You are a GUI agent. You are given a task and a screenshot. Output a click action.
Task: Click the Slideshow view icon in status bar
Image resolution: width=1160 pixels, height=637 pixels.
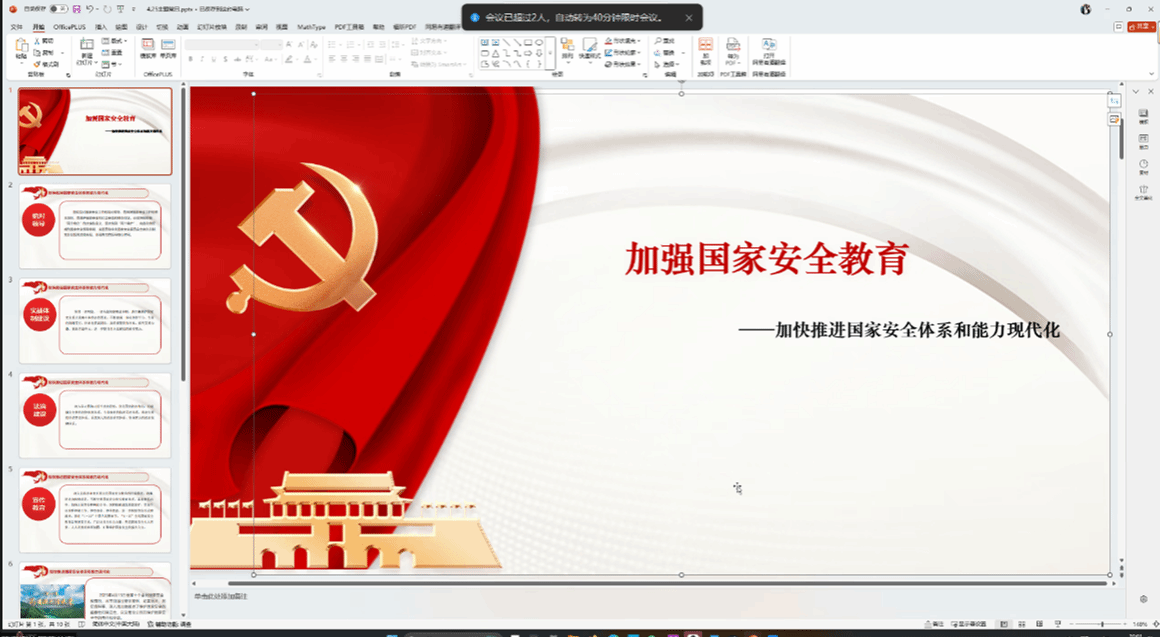coord(1059,624)
